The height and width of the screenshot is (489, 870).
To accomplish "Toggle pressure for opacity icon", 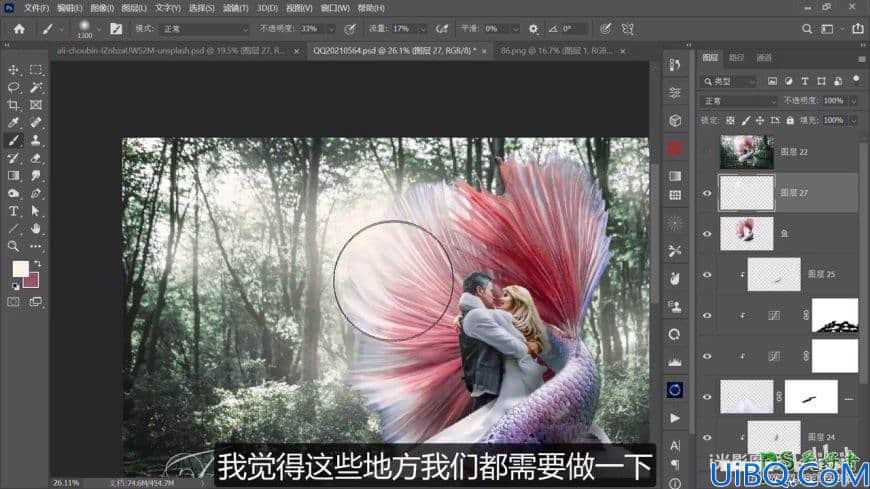I will (x=350, y=29).
